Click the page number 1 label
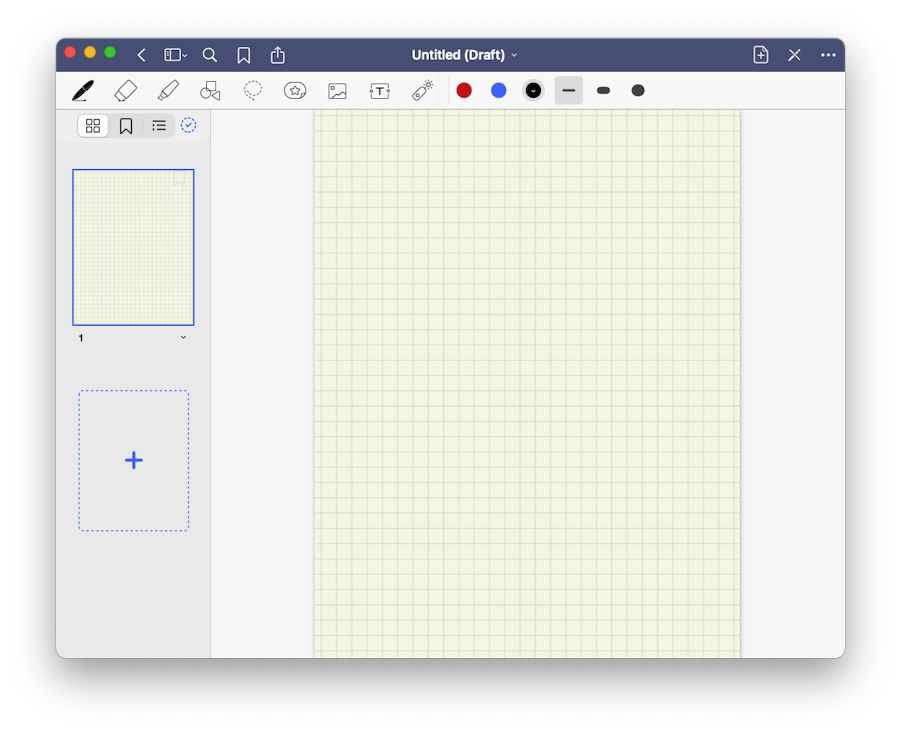Image resolution: width=901 pixels, height=732 pixels. pyautogui.click(x=81, y=338)
